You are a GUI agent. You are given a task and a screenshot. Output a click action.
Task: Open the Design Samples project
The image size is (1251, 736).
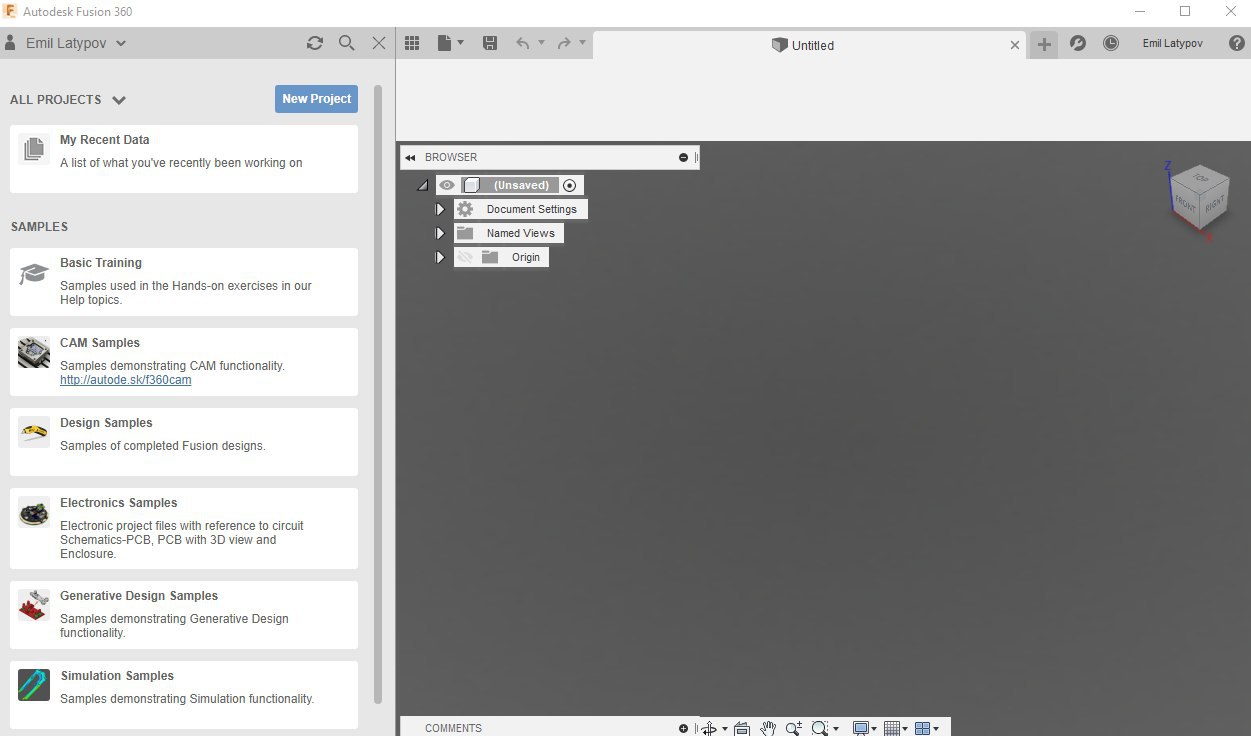point(184,442)
